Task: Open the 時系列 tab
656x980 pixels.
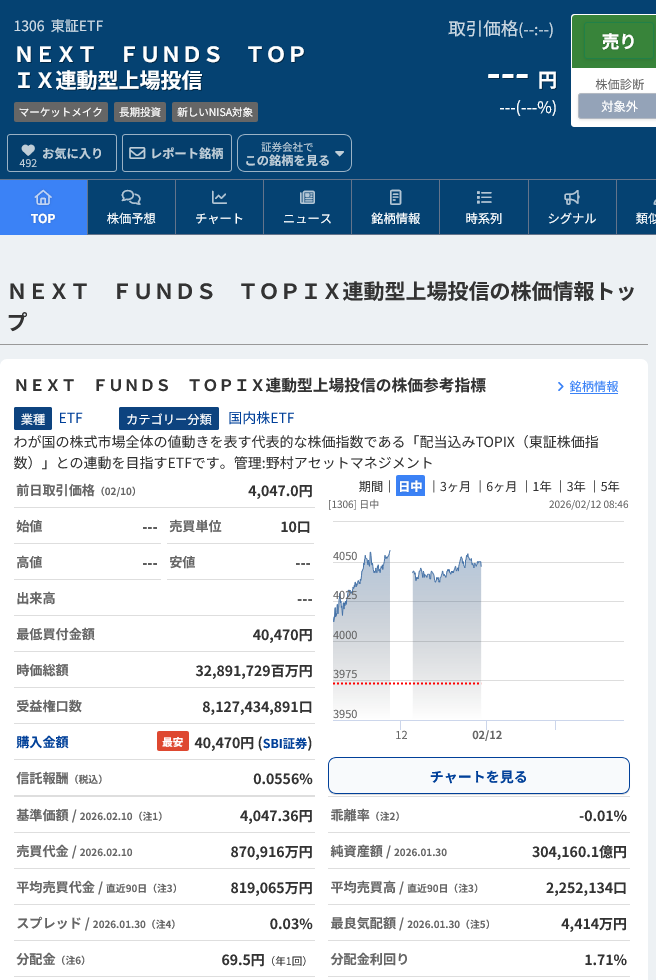Action: pos(483,207)
